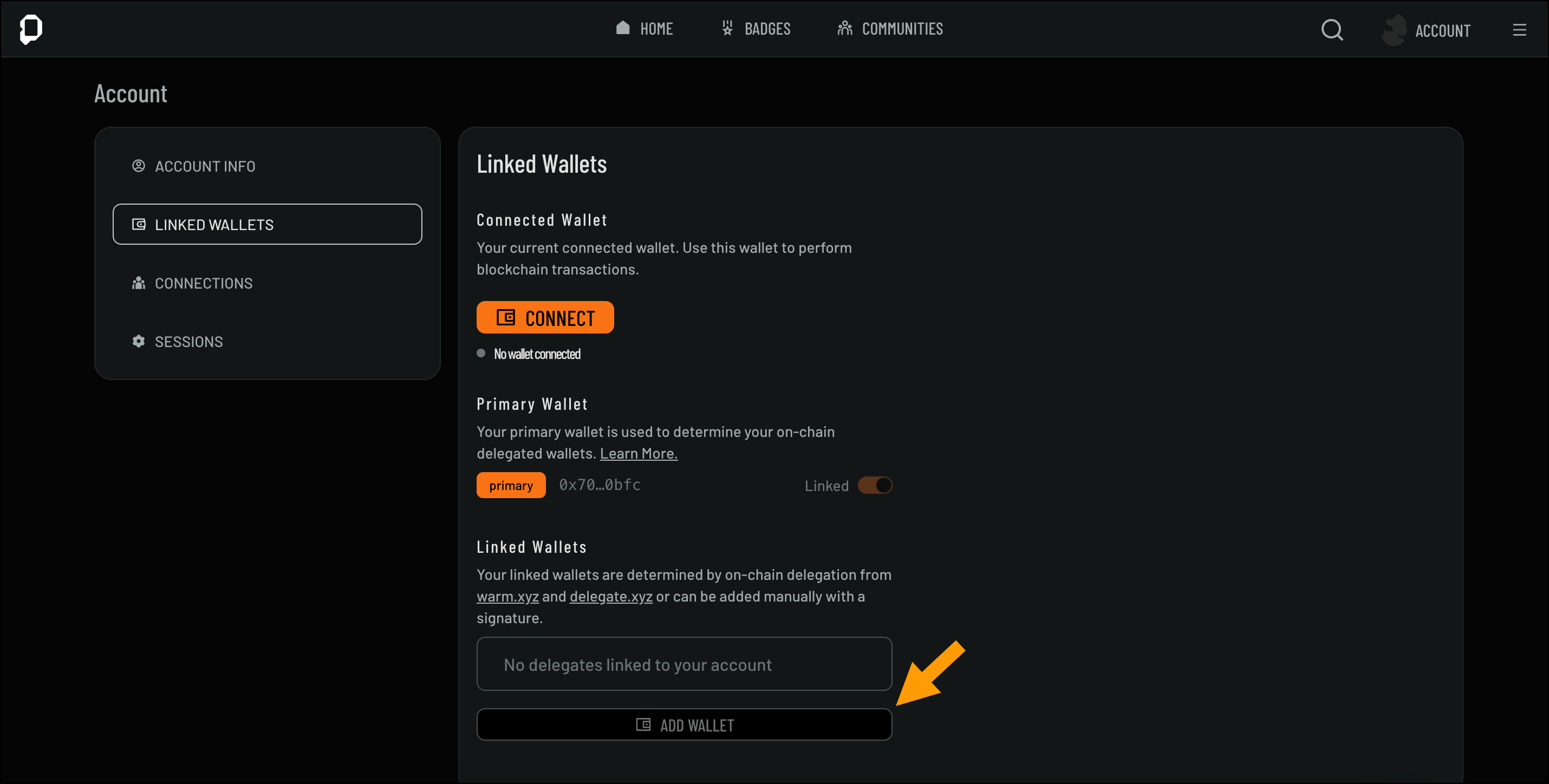1549x784 pixels.
Task: Click the Communities people icon
Action: (x=844, y=28)
